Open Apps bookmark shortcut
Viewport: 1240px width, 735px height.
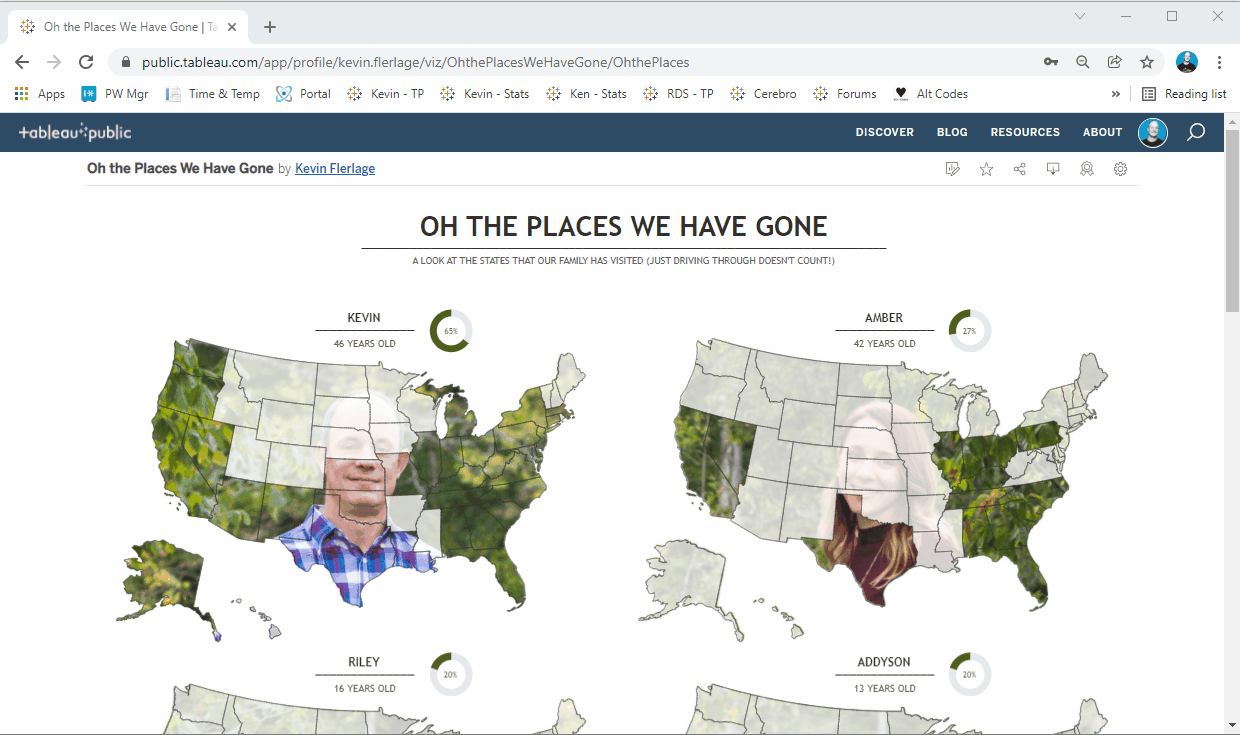pyautogui.click(x=40, y=94)
